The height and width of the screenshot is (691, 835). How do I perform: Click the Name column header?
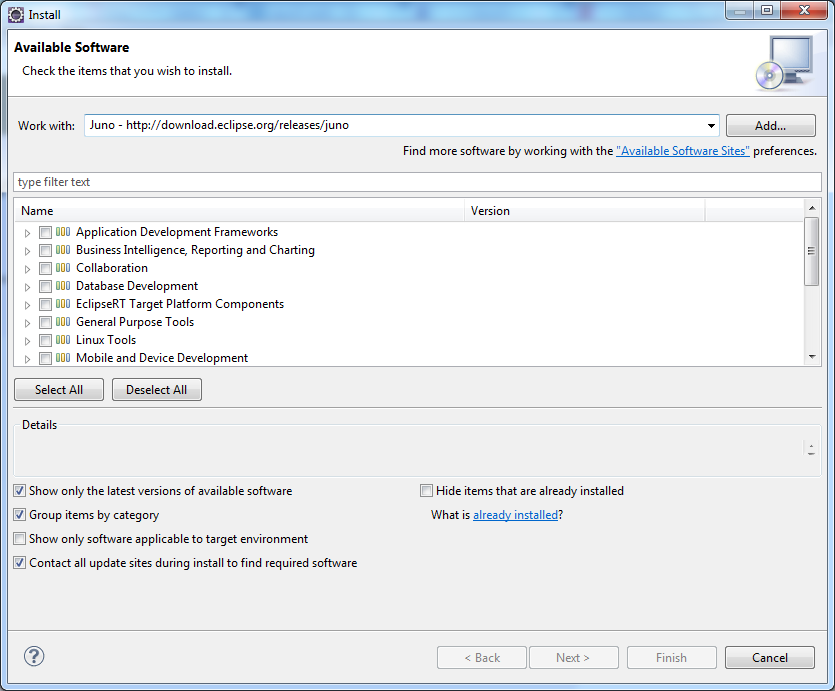point(239,211)
